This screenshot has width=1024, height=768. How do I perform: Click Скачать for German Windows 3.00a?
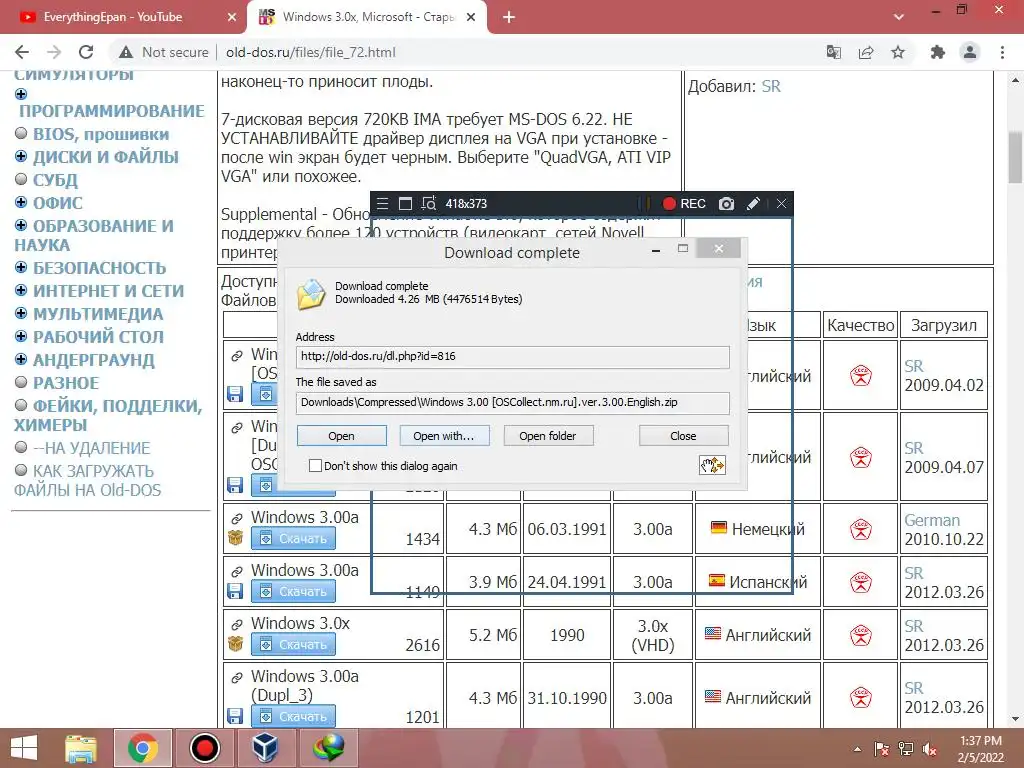(293, 539)
